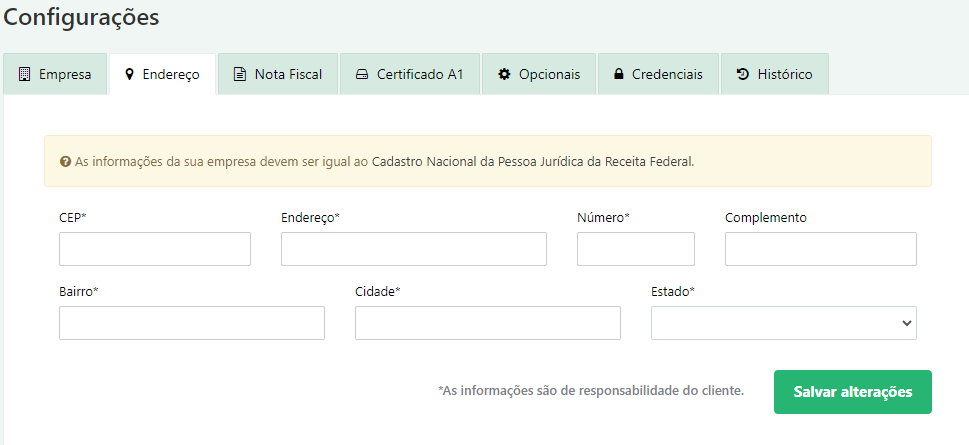Click the history clock icon on Histórico tab
The width and height of the screenshot is (969, 445).
pos(742,74)
